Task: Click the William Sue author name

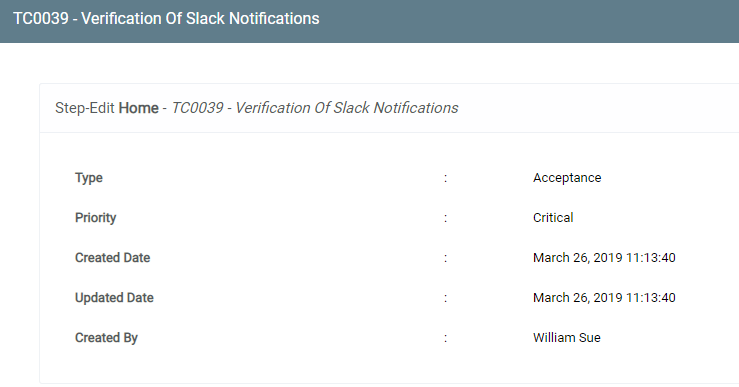Action: coord(567,338)
